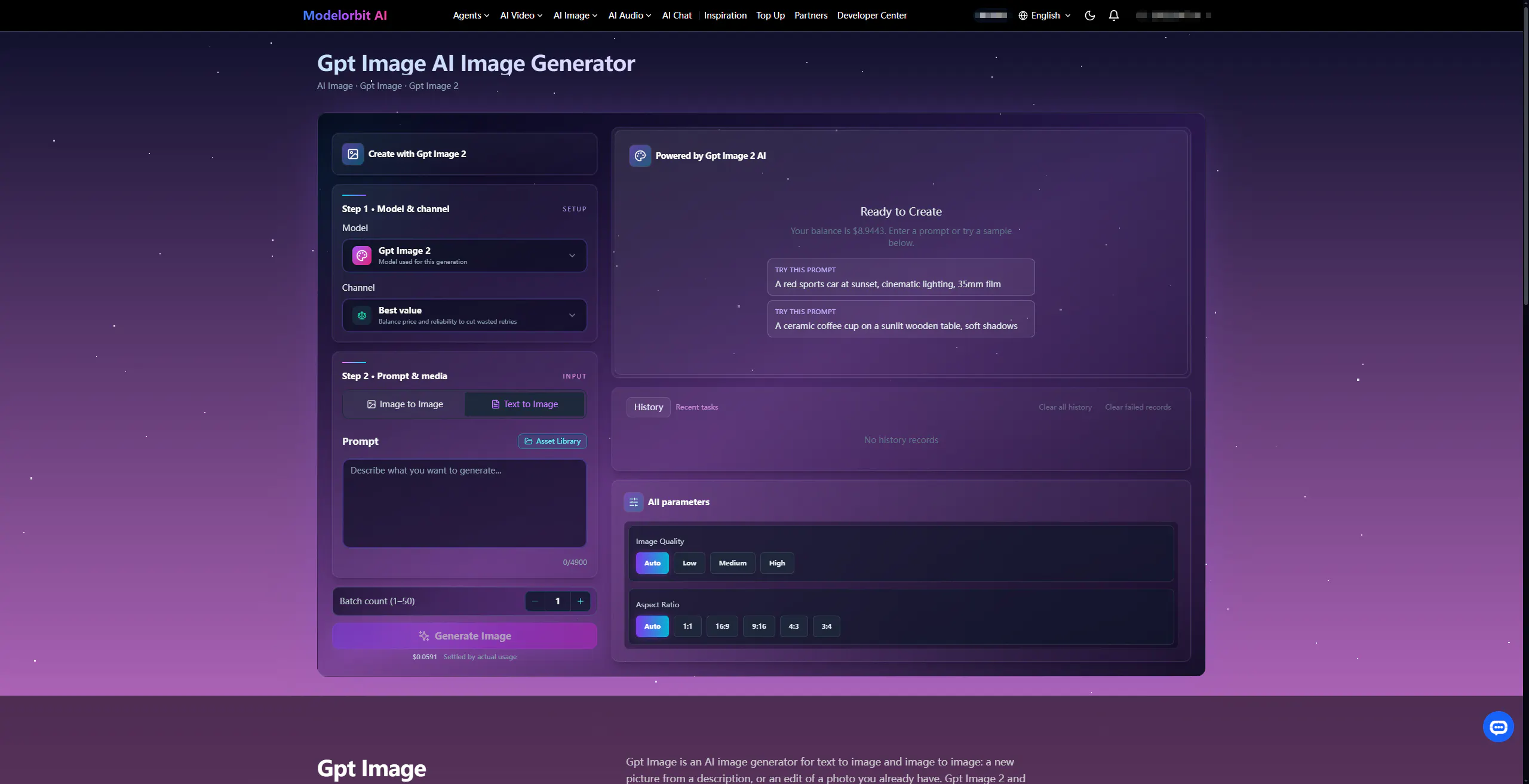Open Developer Center
Screen dimensions: 1529x784
tap(872, 16)
